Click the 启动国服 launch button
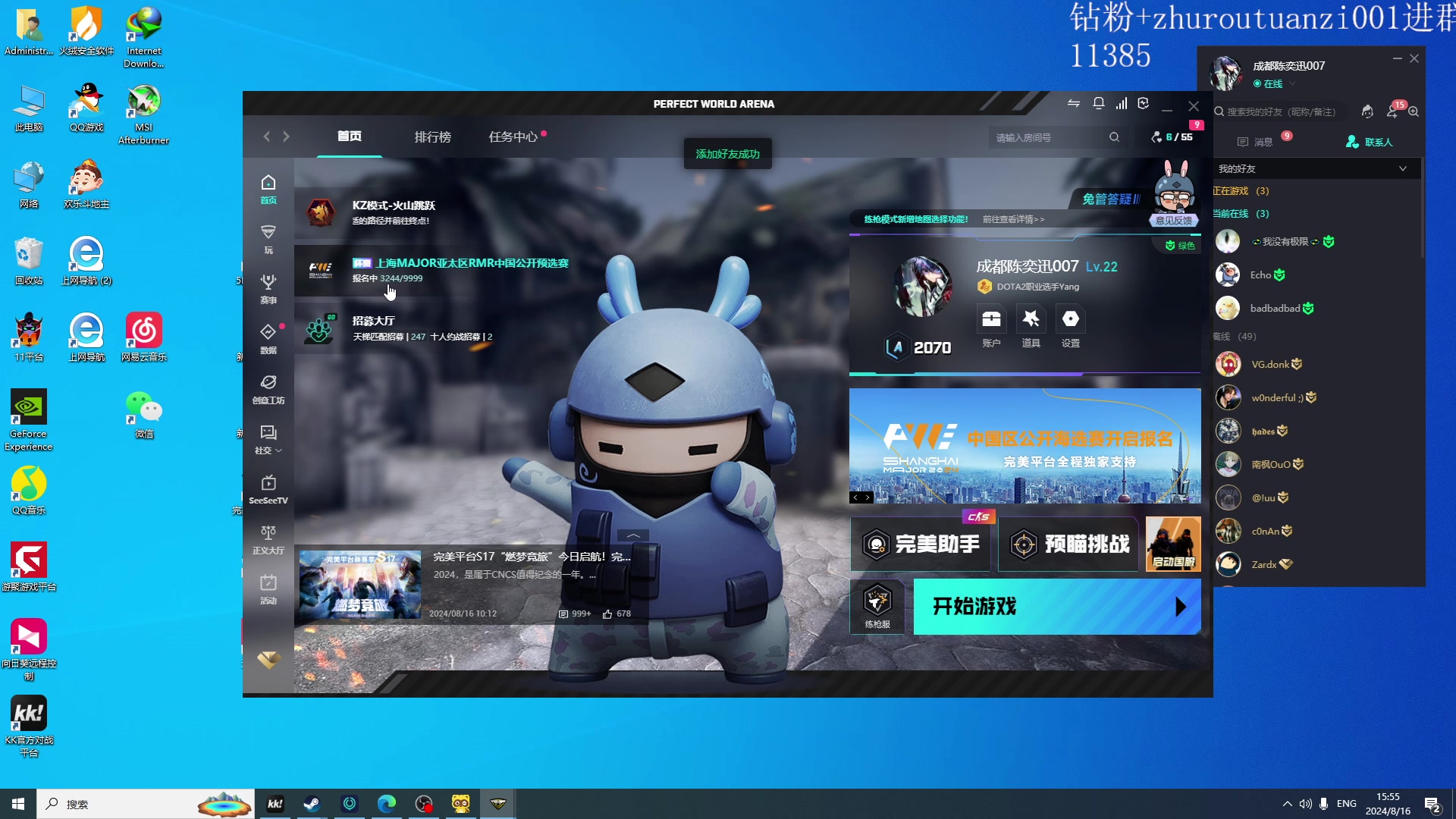 pyautogui.click(x=1173, y=544)
